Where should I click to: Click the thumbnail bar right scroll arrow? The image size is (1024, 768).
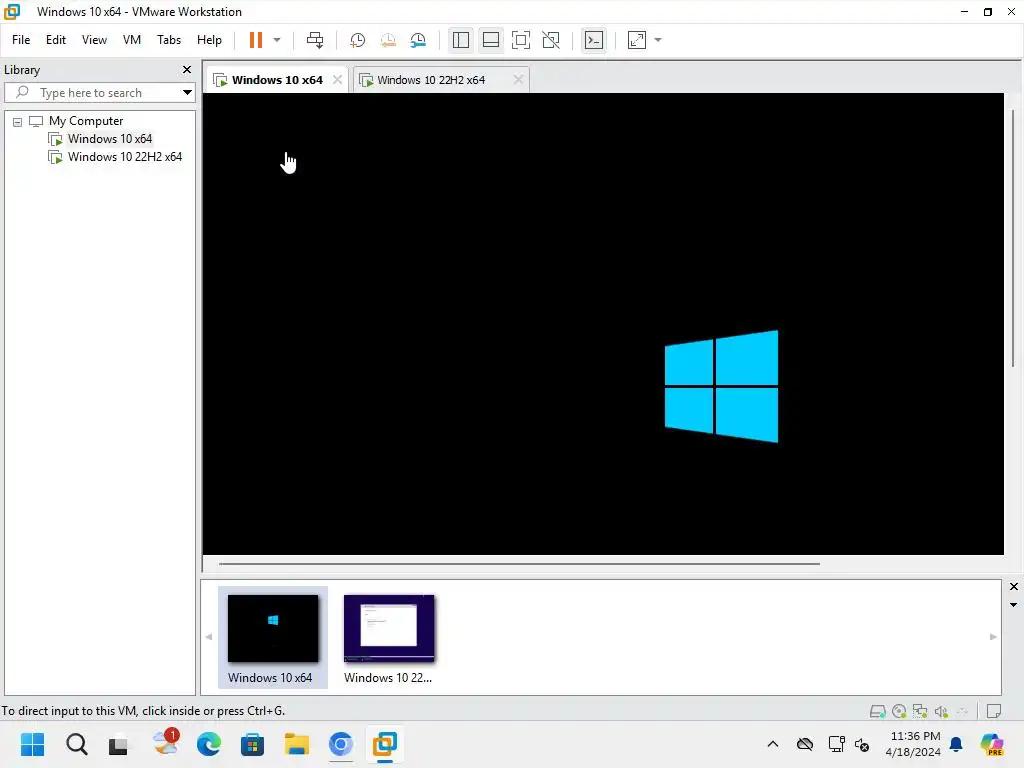(x=993, y=637)
